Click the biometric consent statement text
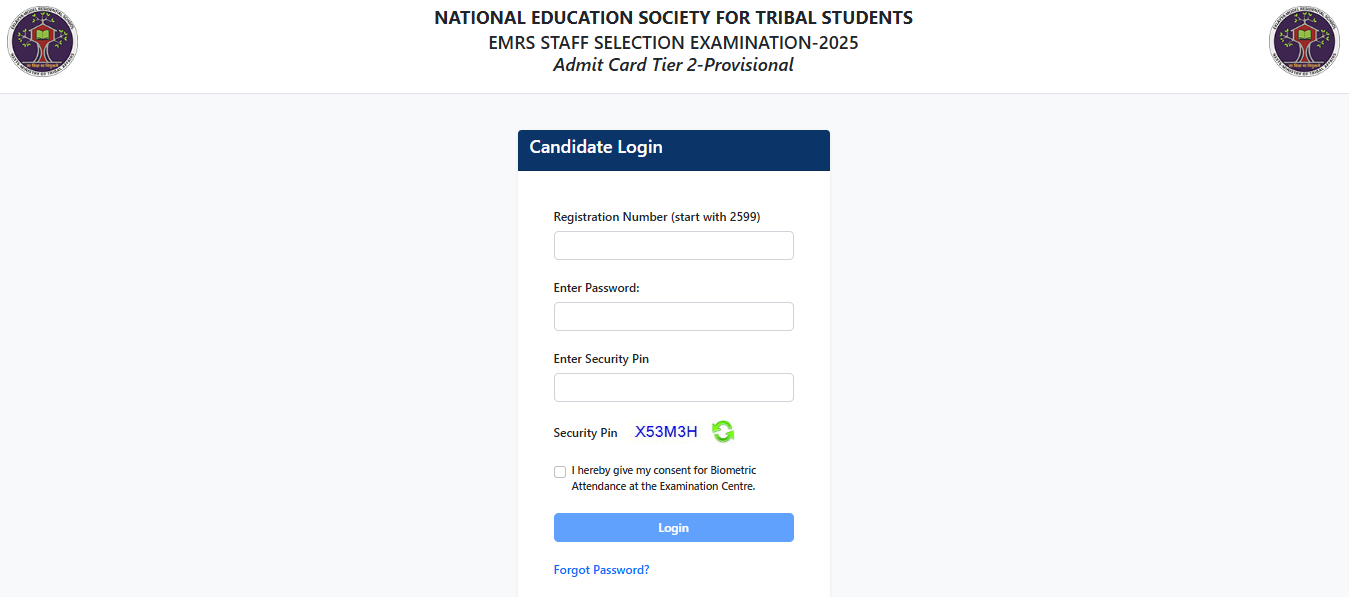Viewport: 1349px width, 597px height. point(663,478)
